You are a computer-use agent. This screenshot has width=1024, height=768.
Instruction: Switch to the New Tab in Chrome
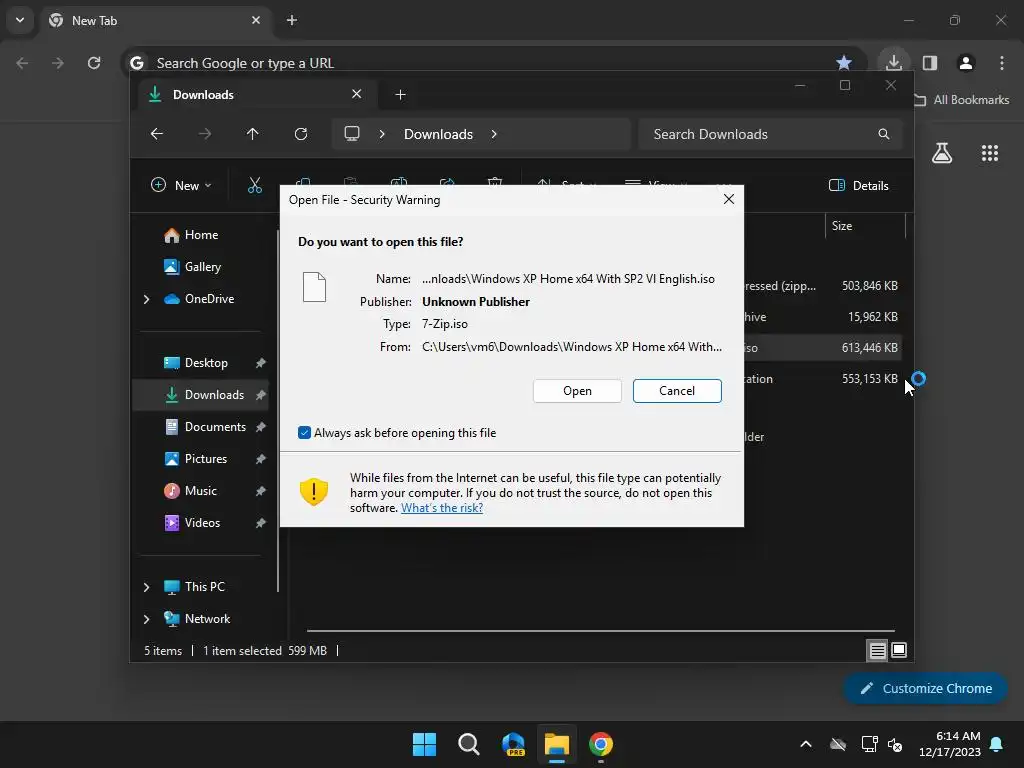(x=155, y=20)
